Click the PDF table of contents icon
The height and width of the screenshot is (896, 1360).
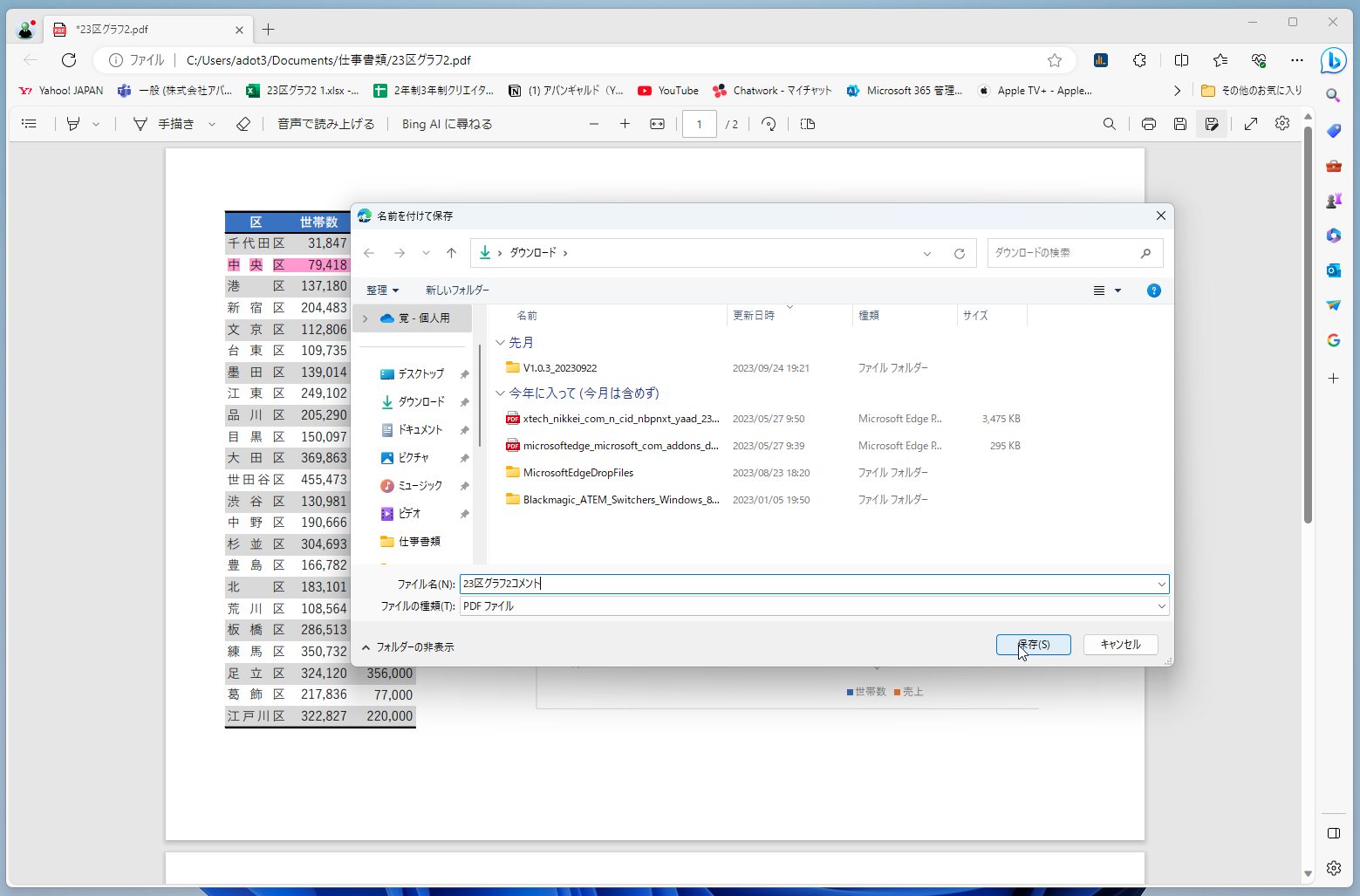pos(29,124)
